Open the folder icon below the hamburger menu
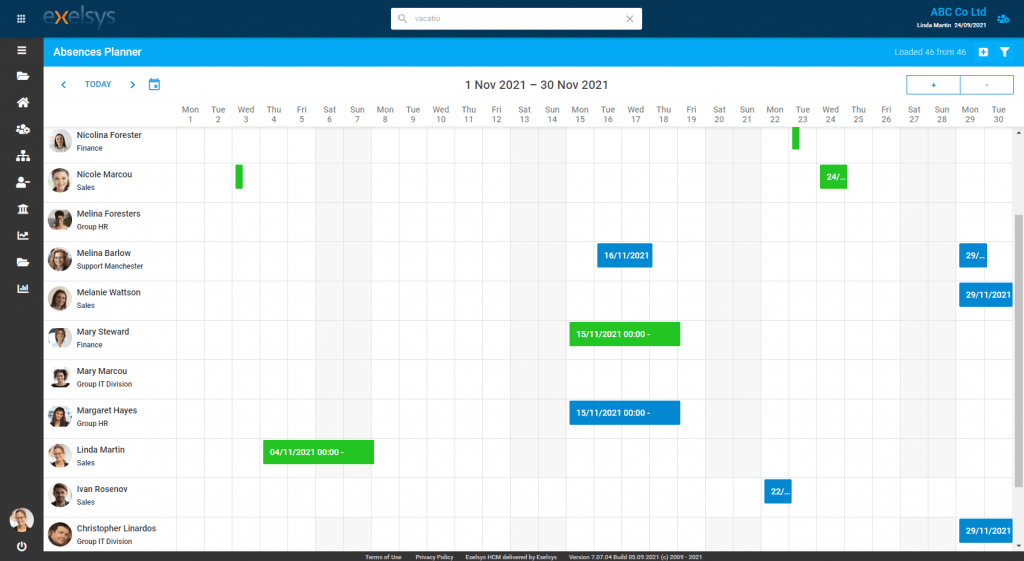This screenshot has height=561, width=1024. pos(23,76)
